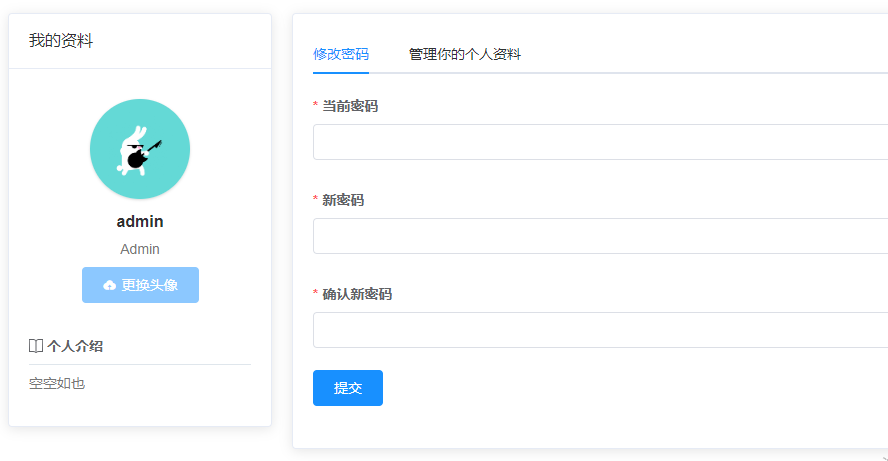Open the 管理你的个人资料 tab

coord(465,54)
